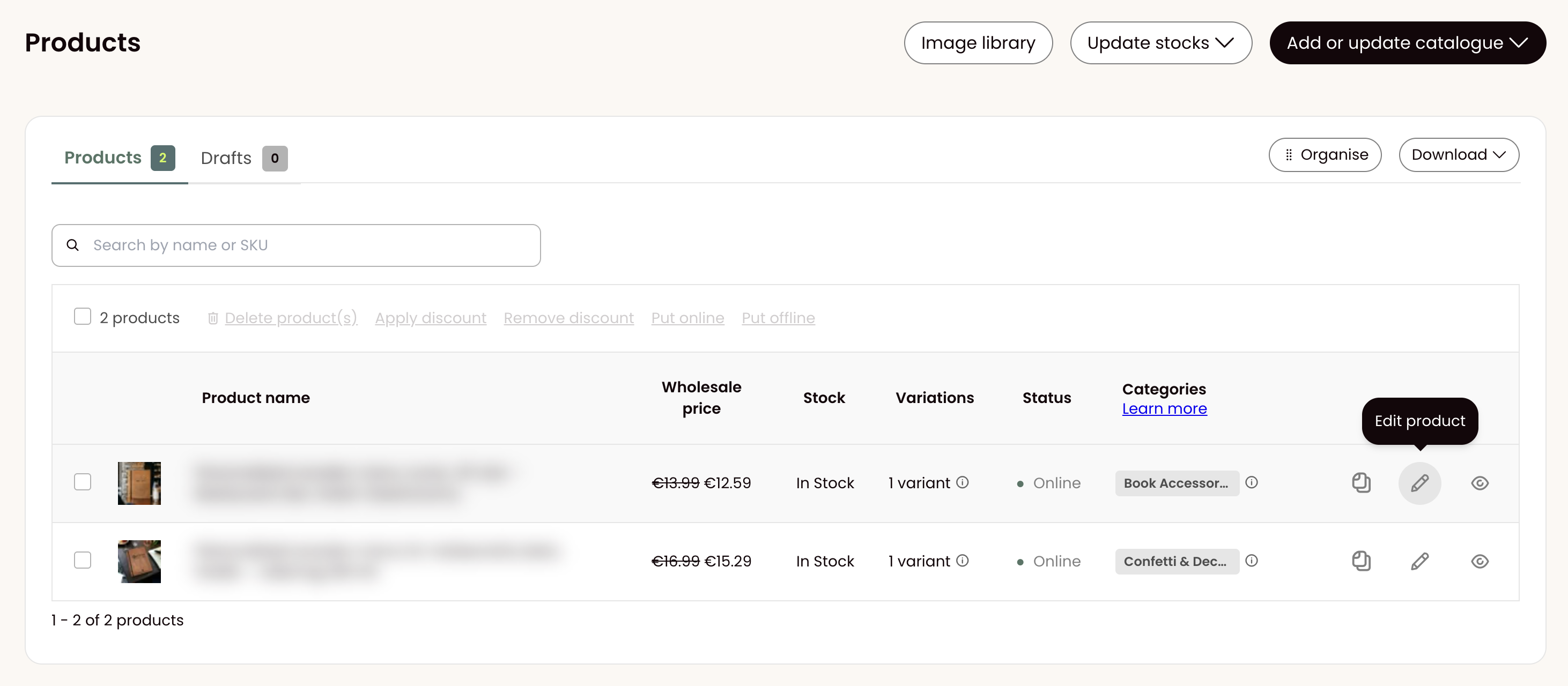Follow the Learn more link under Categories
This screenshot has height=686, width=1568.
[x=1164, y=409]
